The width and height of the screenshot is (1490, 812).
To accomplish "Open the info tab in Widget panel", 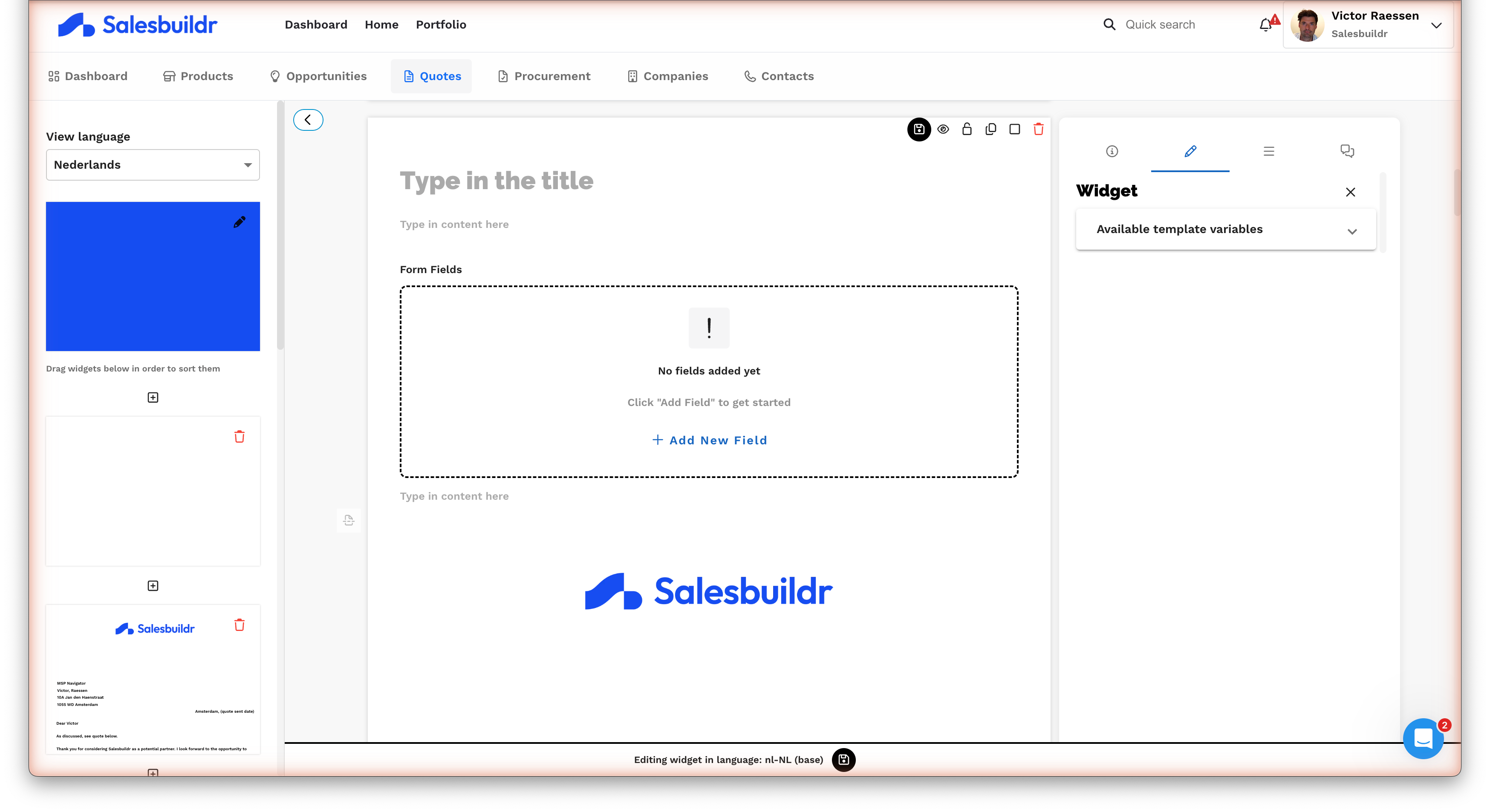I will [1112, 152].
